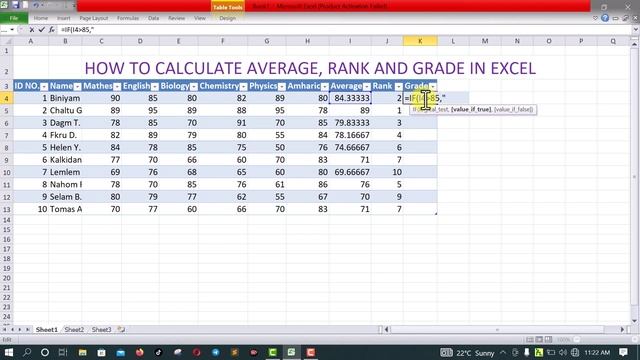Click cell with average 84.33333
The width and height of the screenshot is (640, 360).
(x=350, y=98)
